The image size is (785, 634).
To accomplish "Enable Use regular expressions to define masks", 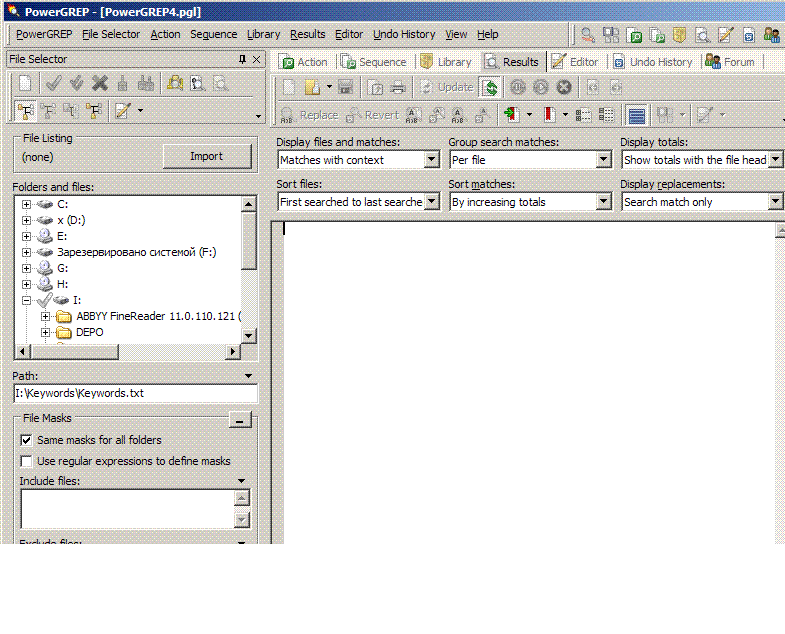I will coord(26,461).
